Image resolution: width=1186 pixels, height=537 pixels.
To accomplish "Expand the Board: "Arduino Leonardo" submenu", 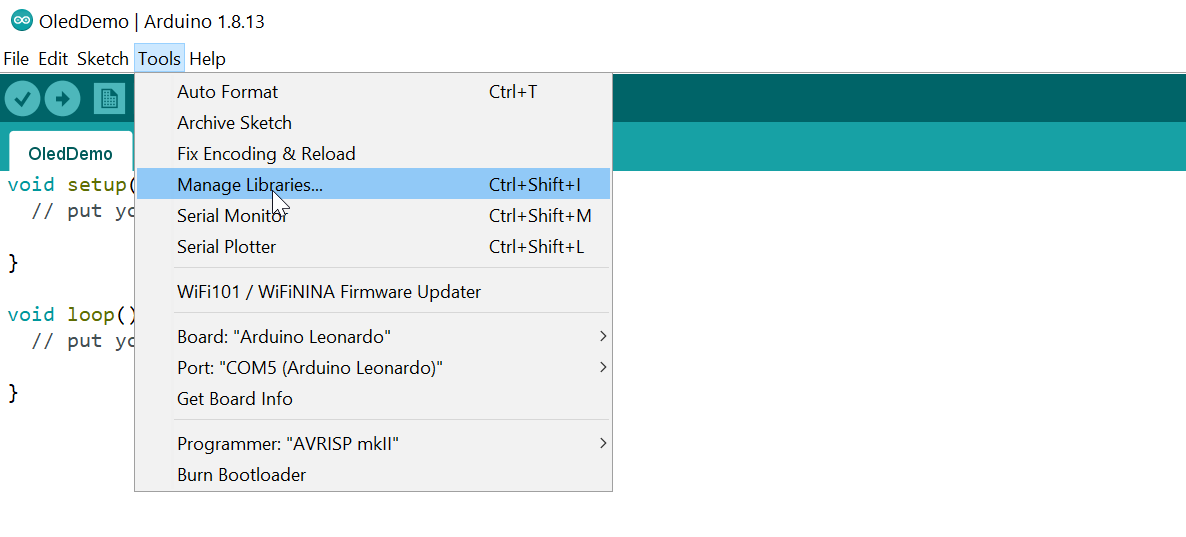I will [373, 336].
